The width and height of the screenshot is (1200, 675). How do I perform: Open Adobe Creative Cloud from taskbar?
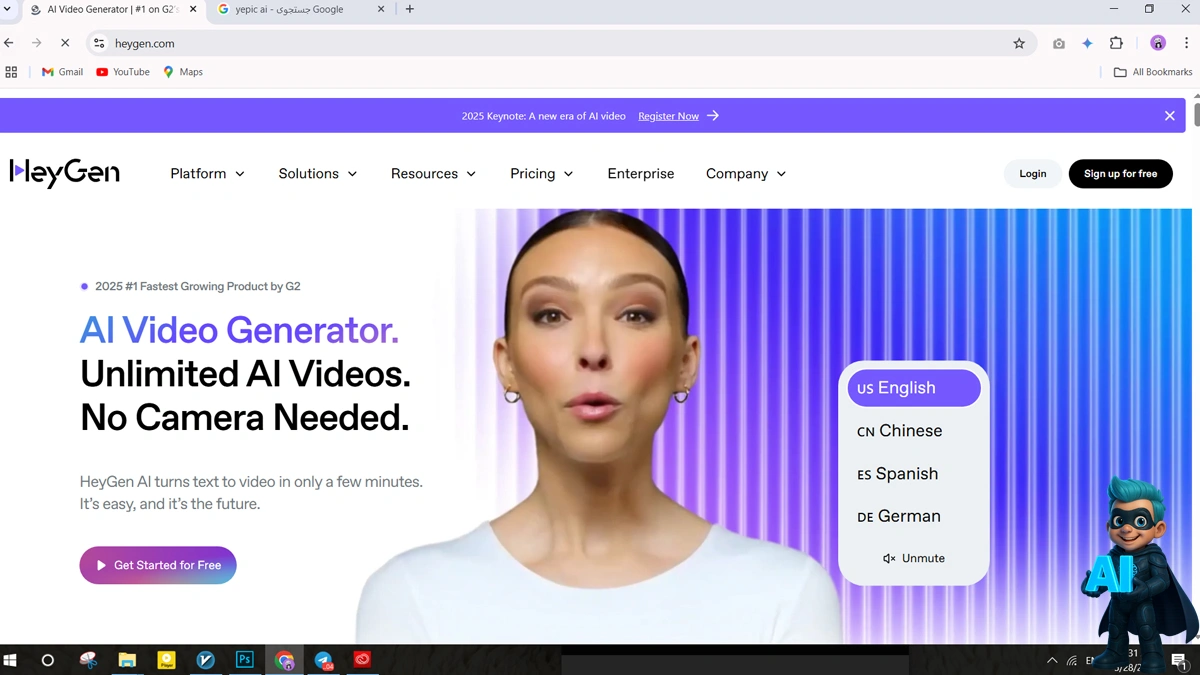tap(362, 660)
